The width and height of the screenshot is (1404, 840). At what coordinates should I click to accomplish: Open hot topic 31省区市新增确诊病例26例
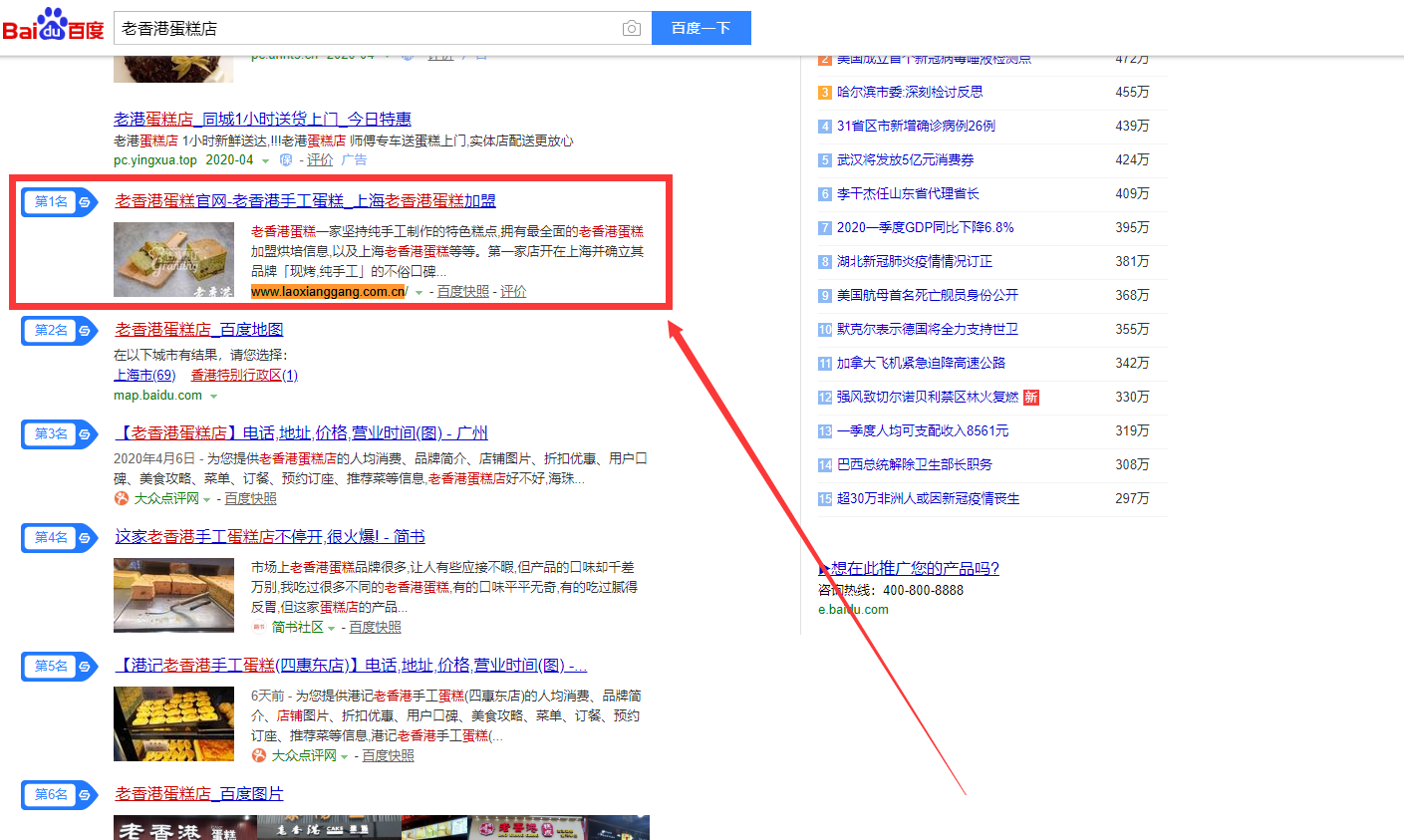point(916,126)
